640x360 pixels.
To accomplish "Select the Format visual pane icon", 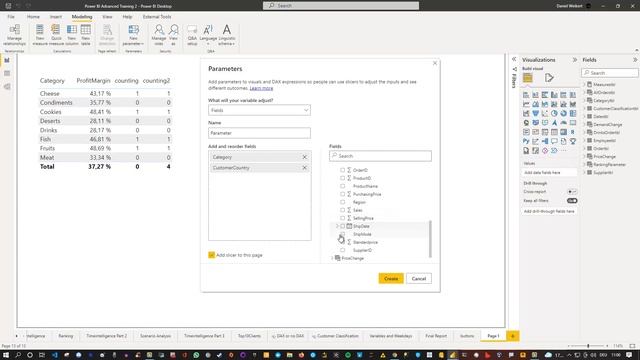I will (x=549, y=78).
